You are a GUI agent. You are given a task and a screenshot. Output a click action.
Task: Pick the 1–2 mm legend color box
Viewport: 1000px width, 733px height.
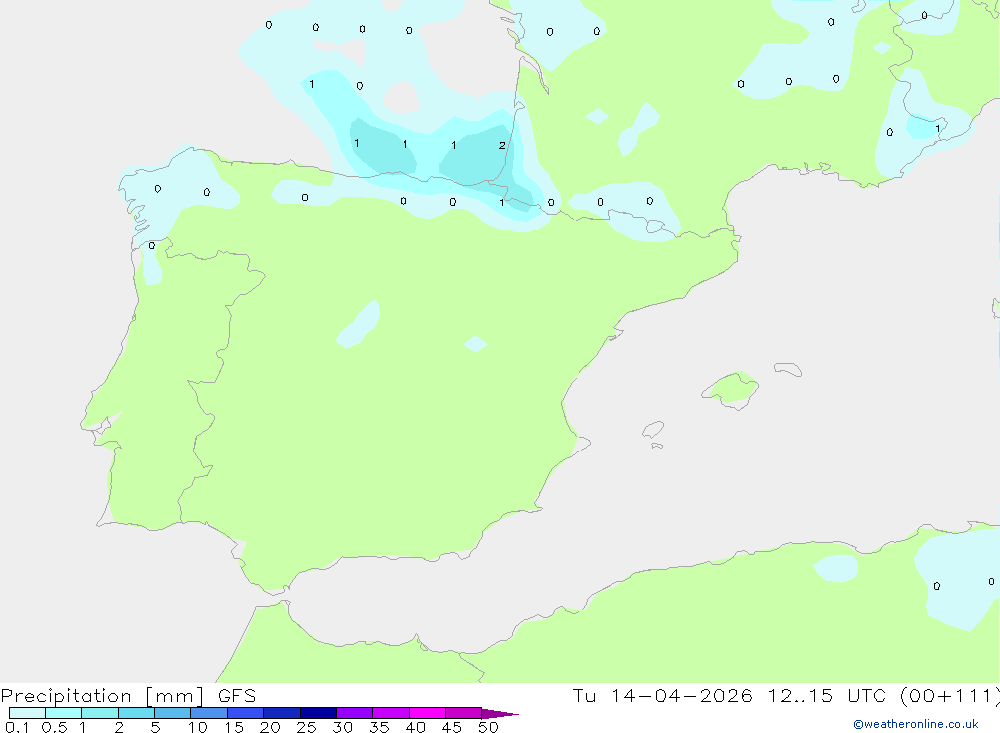[x=100, y=713]
